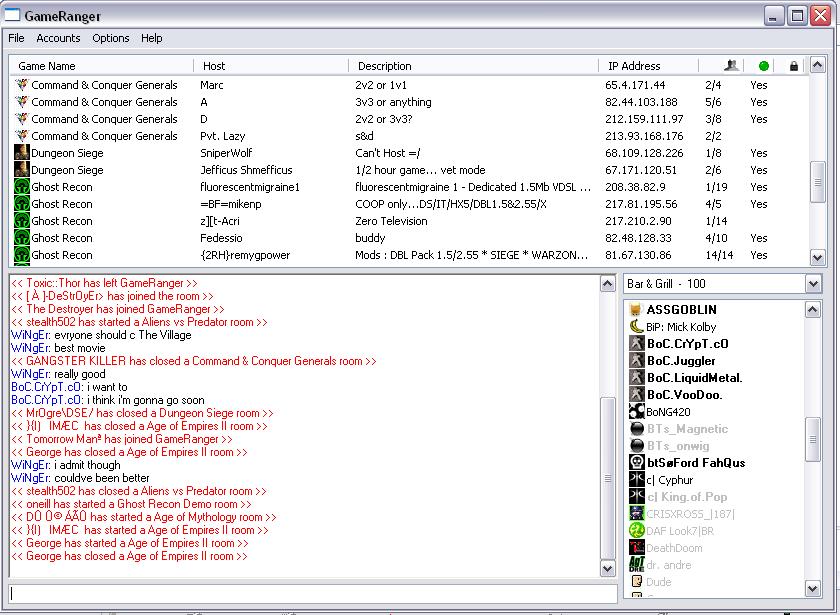Sort the list by Game Name header
Viewport: 840px width, 615px height.
pyautogui.click(x=47, y=66)
